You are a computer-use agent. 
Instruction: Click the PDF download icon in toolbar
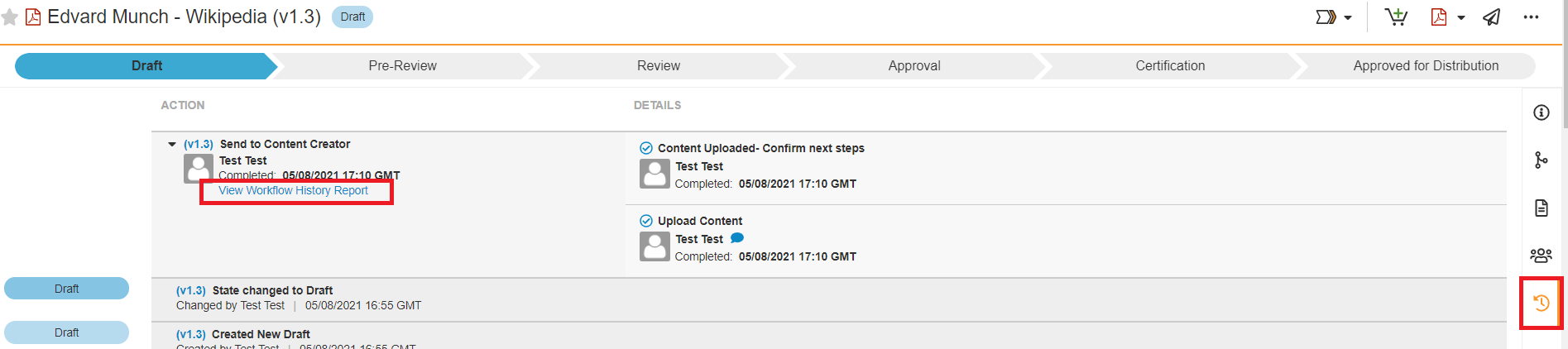point(1439,17)
